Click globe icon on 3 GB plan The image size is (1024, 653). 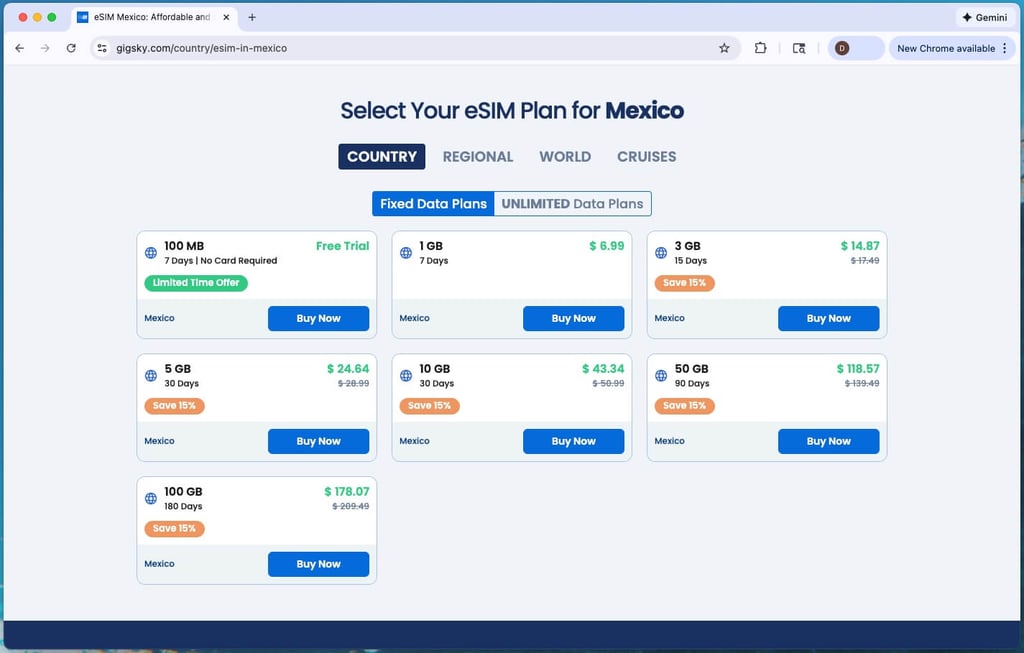click(661, 253)
